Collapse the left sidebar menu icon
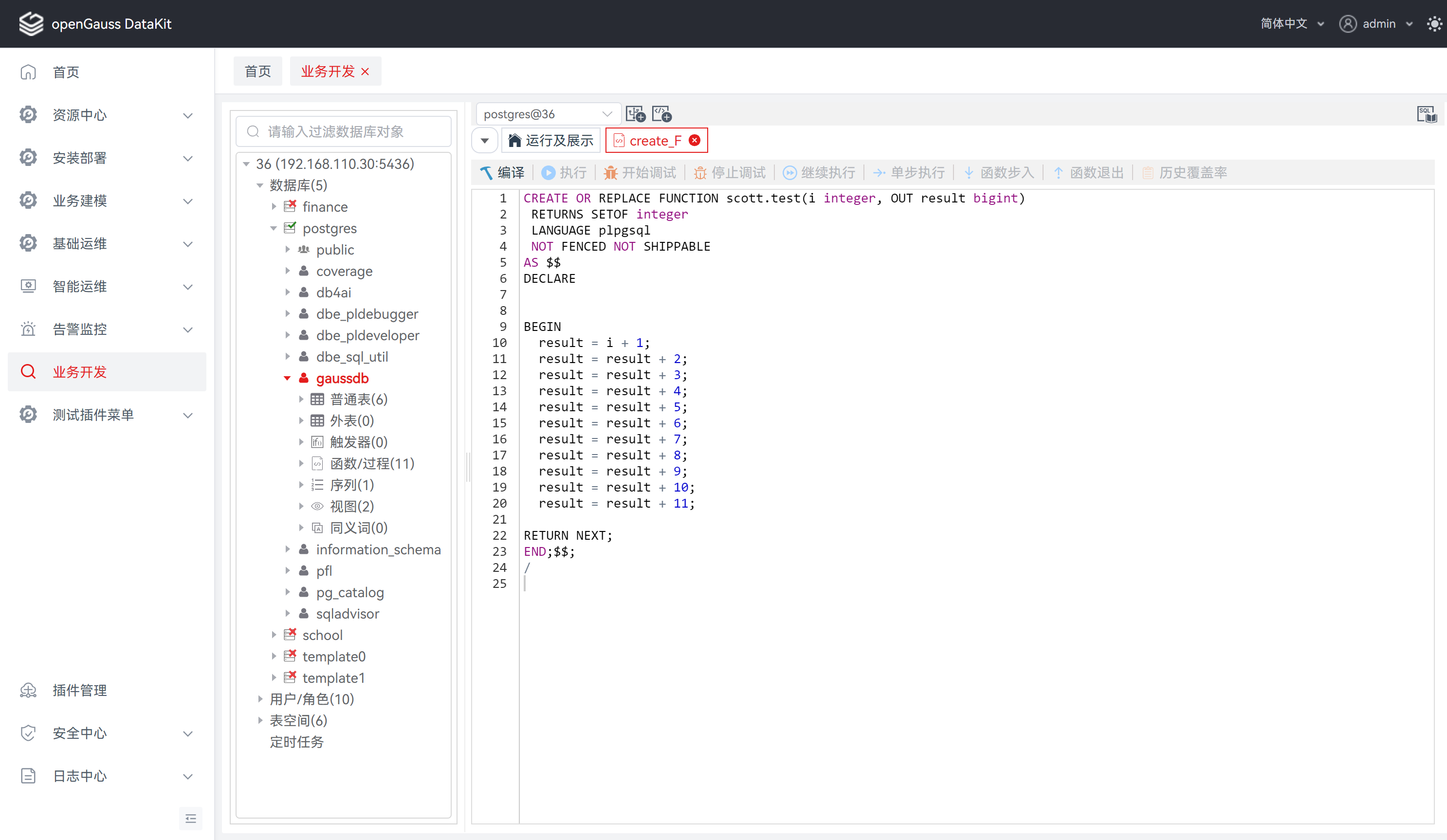Screen dimensions: 1447x840 pyautogui.click(x=191, y=819)
